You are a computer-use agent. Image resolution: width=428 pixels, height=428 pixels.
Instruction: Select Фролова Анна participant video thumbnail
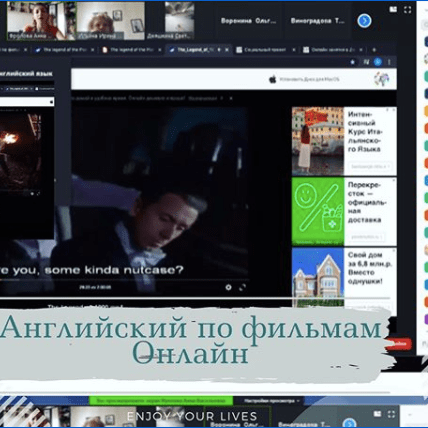[x=41, y=21]
